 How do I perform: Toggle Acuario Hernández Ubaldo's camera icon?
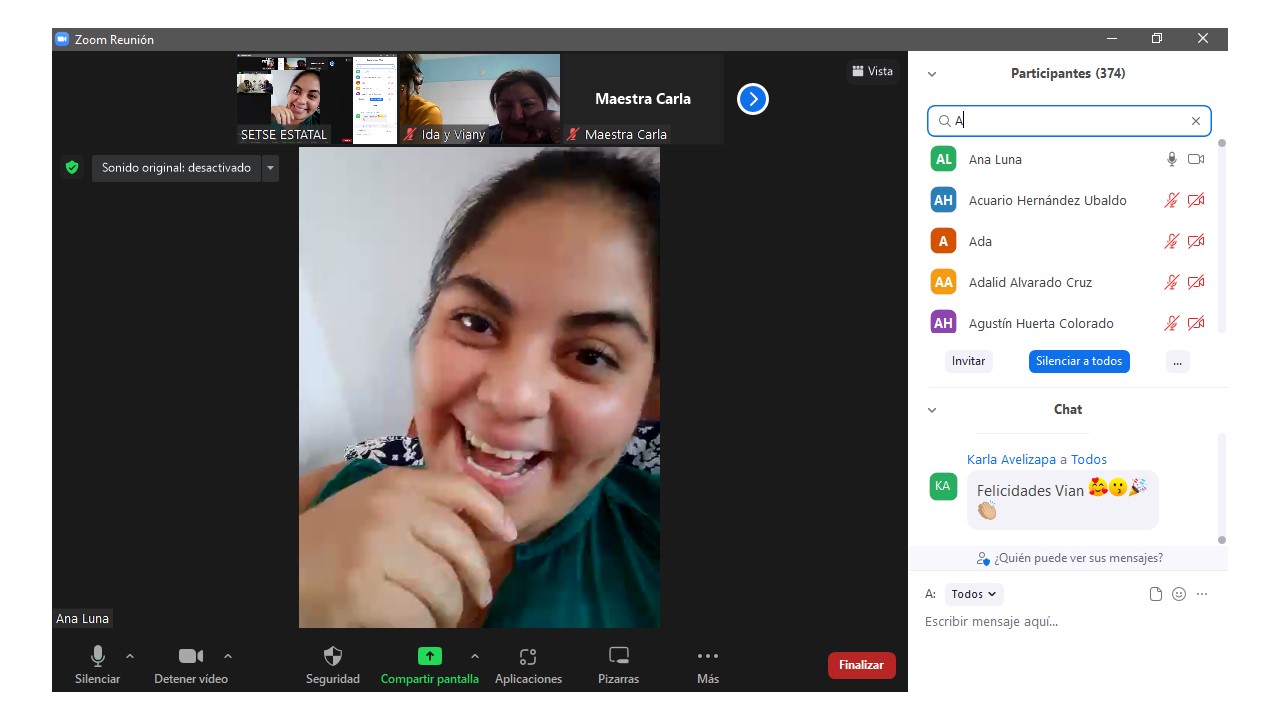click(1196, 200)
